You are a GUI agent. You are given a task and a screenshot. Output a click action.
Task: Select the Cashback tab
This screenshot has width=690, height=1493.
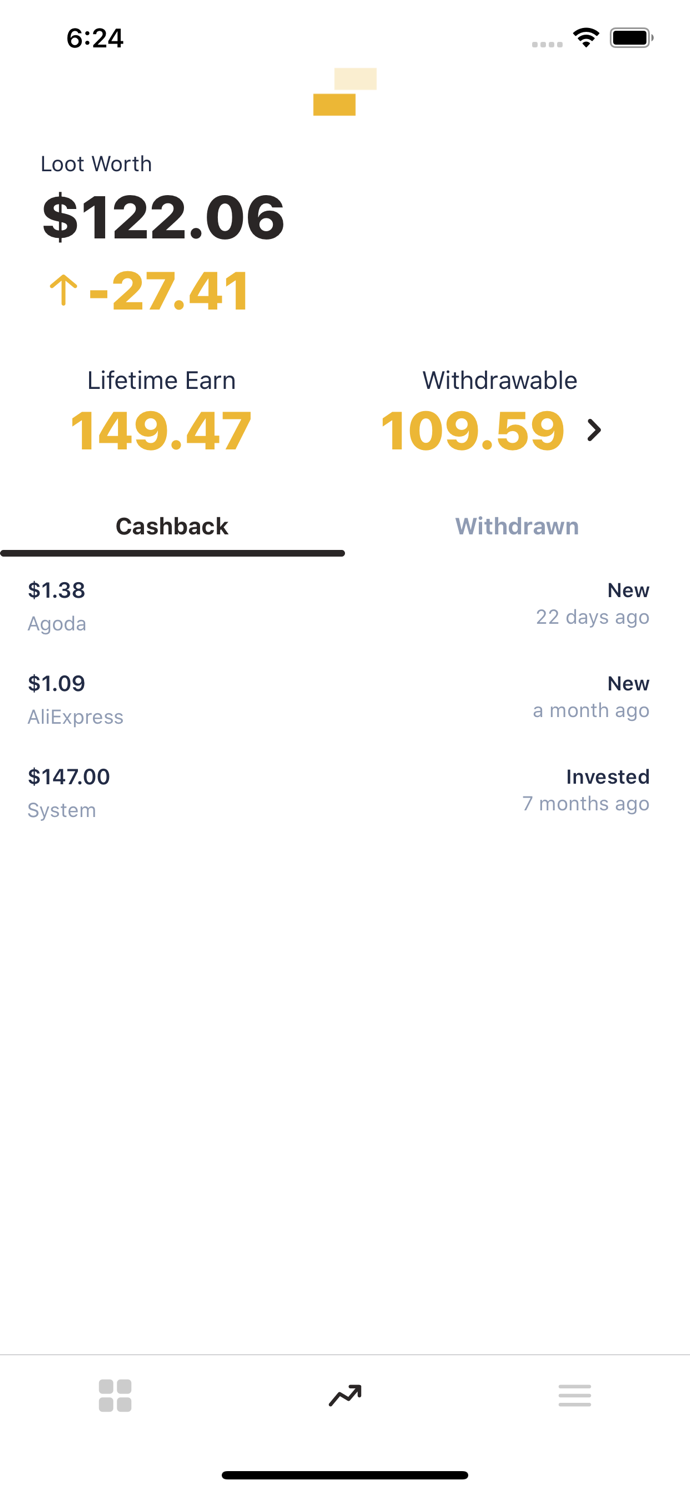point(172,526)
